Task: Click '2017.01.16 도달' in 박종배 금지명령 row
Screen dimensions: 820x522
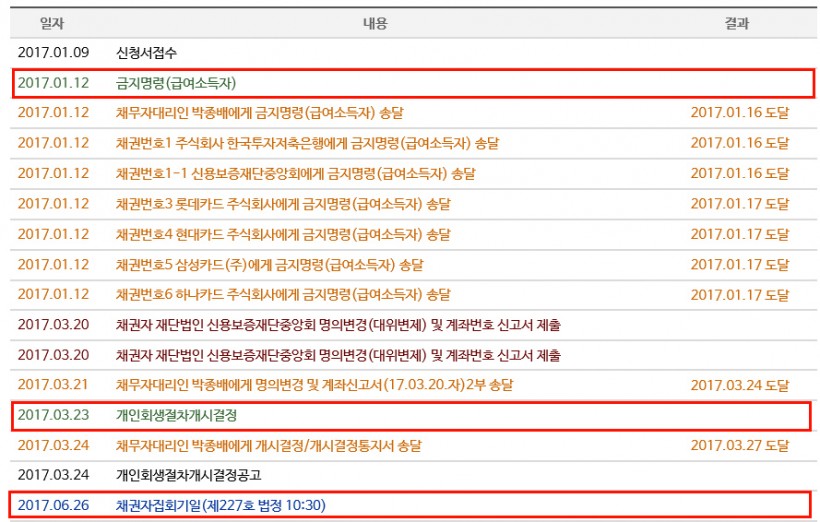Action: [739, 113]
